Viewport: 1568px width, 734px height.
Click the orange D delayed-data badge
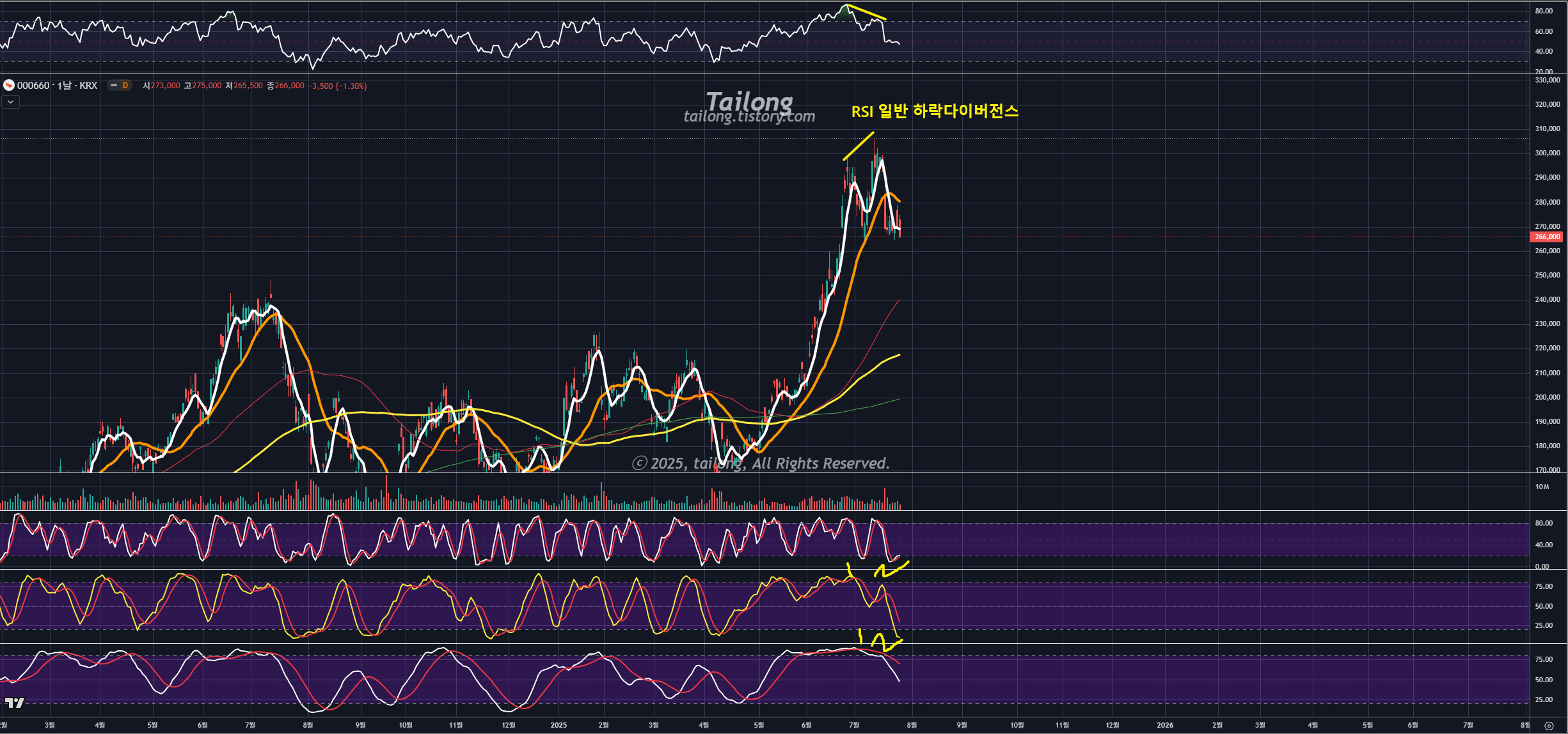(125, 86)
